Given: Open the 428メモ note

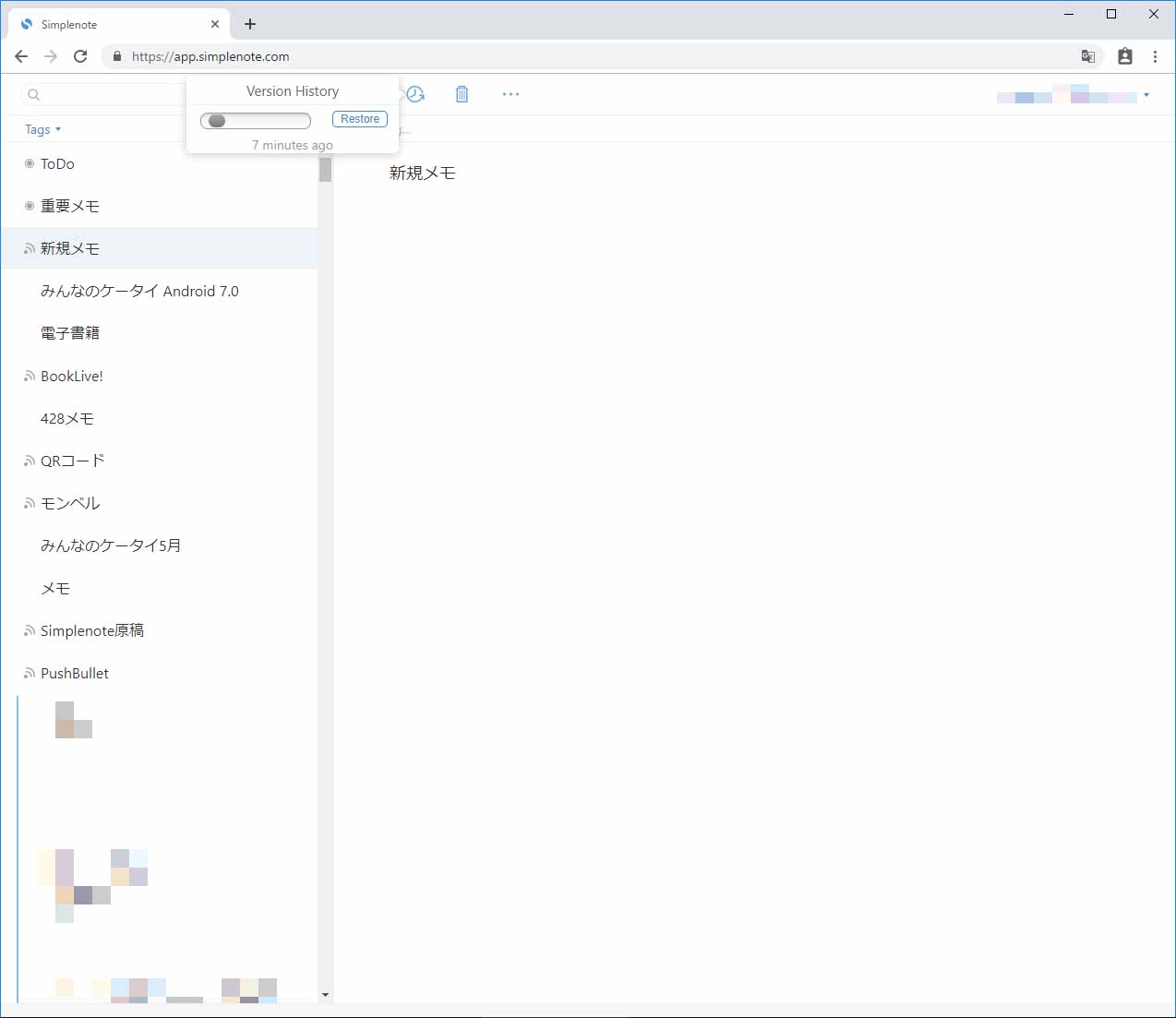Looking at the screenshot, I should click(x=160, y=418).
